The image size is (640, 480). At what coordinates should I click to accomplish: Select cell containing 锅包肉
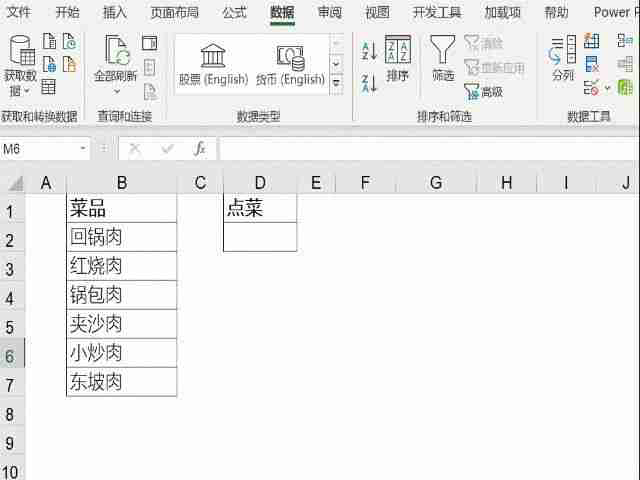122,295
